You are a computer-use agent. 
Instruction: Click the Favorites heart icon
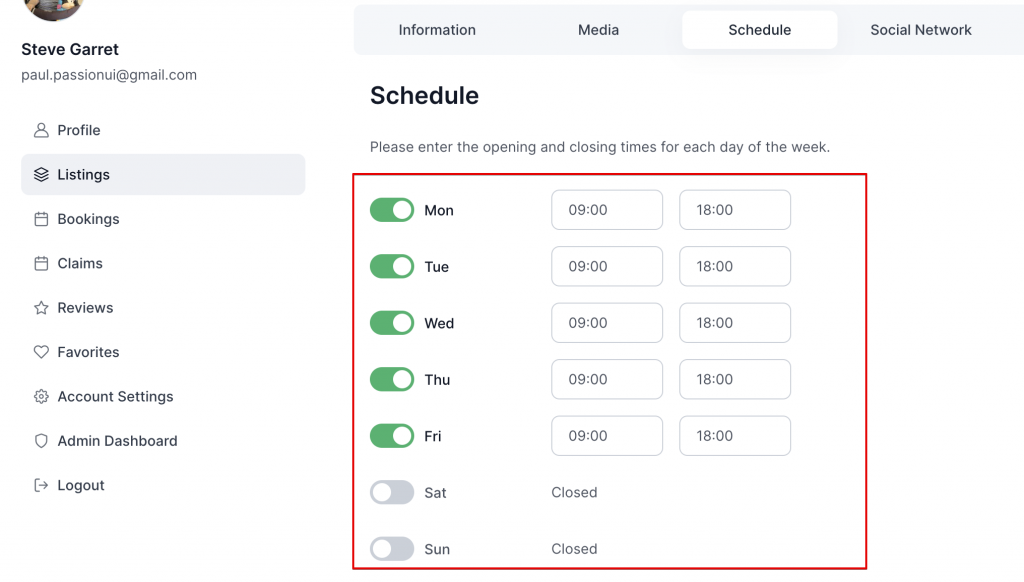coord(41,352)
